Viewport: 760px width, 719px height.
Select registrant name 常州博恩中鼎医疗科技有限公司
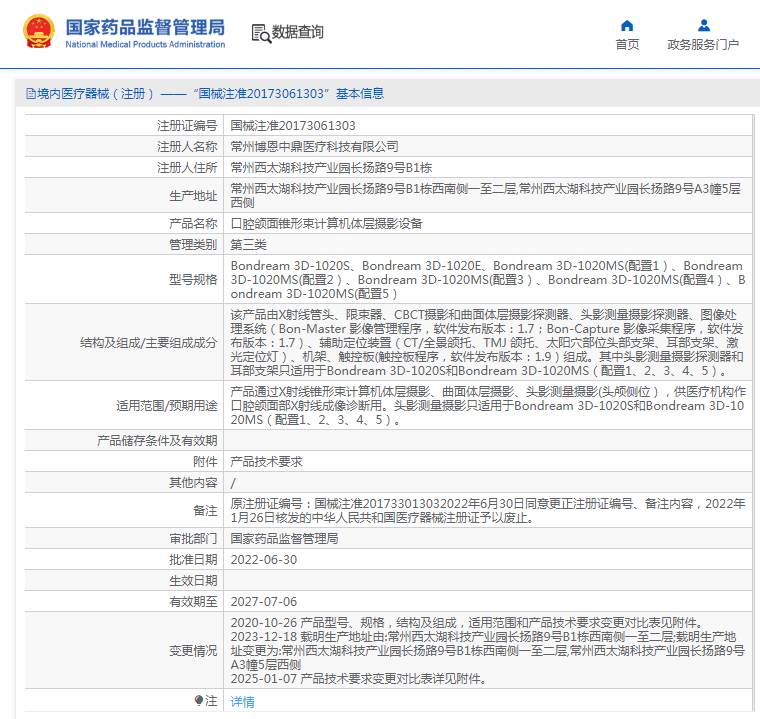[x=315, y=147]
